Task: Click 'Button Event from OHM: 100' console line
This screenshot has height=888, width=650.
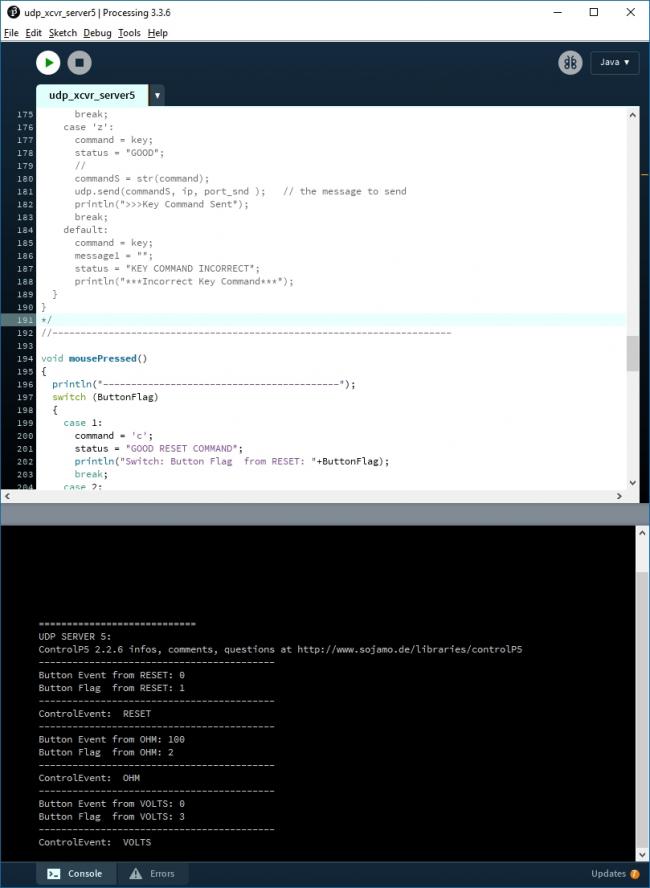Action: [112, 740]
